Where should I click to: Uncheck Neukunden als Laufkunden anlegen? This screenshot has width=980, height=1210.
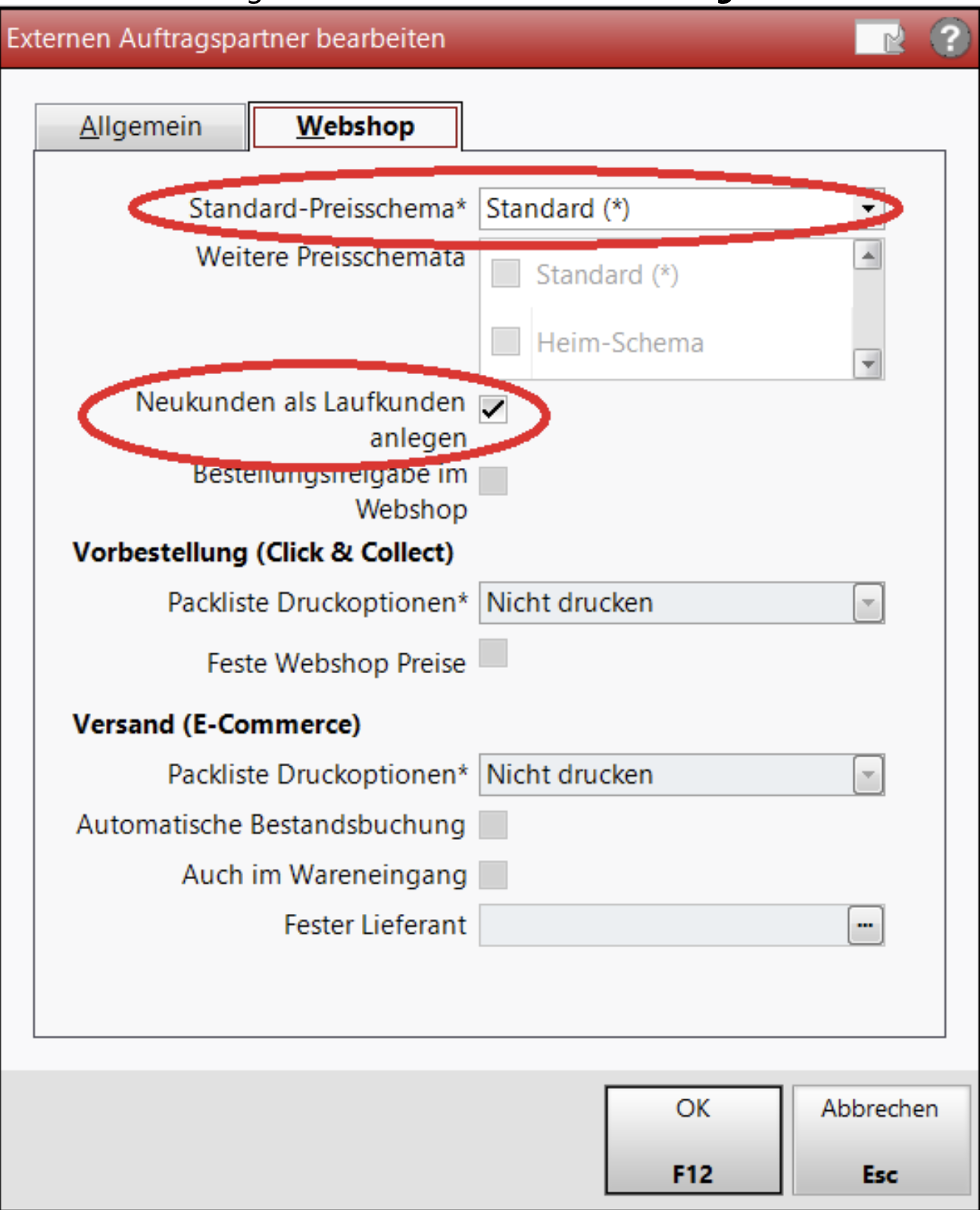tap(493, 409)
